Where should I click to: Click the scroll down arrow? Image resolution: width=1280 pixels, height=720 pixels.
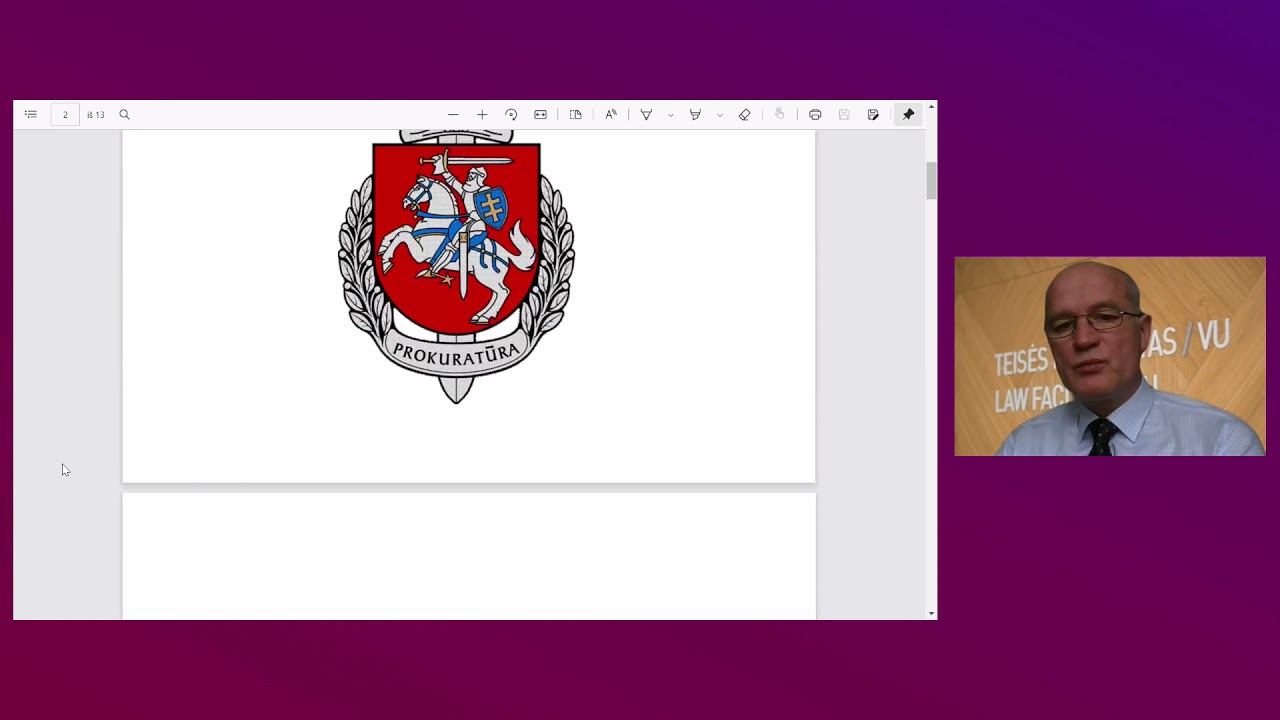pyautogui.click(x=932, y=613)
